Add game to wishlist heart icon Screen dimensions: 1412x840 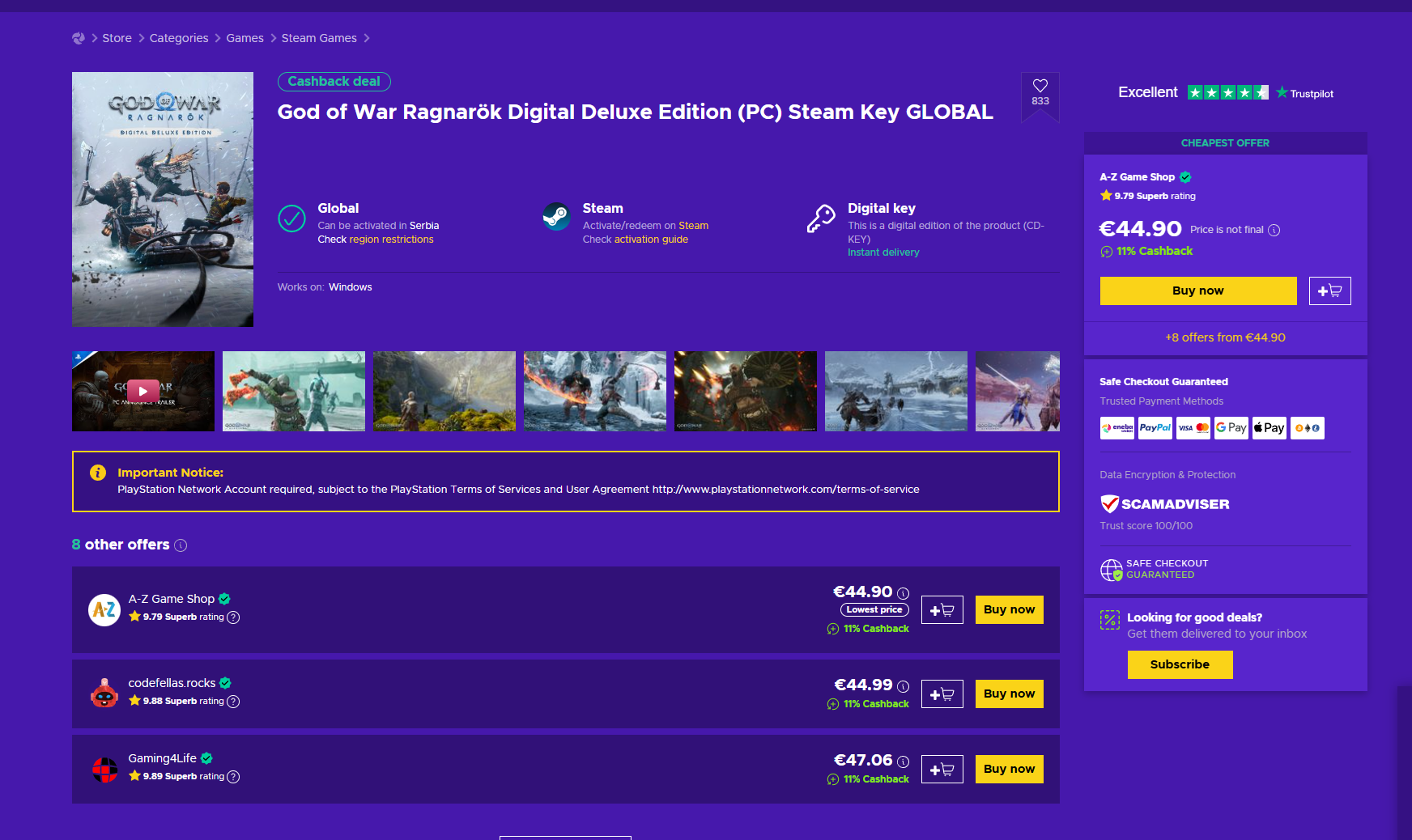point(1040,86)
